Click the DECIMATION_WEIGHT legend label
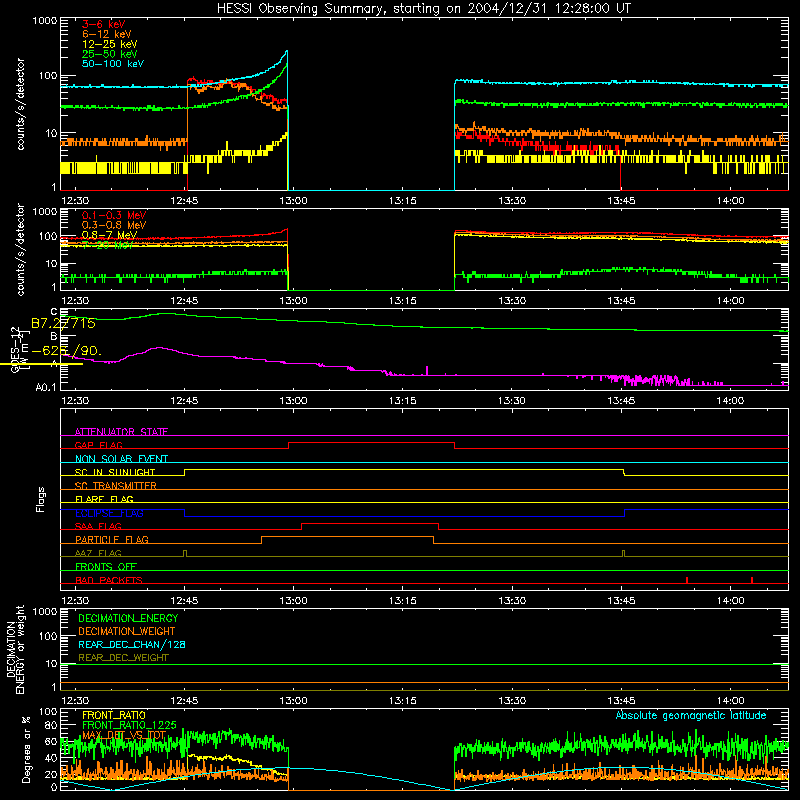800x800 pixels. tap(127, 631)
